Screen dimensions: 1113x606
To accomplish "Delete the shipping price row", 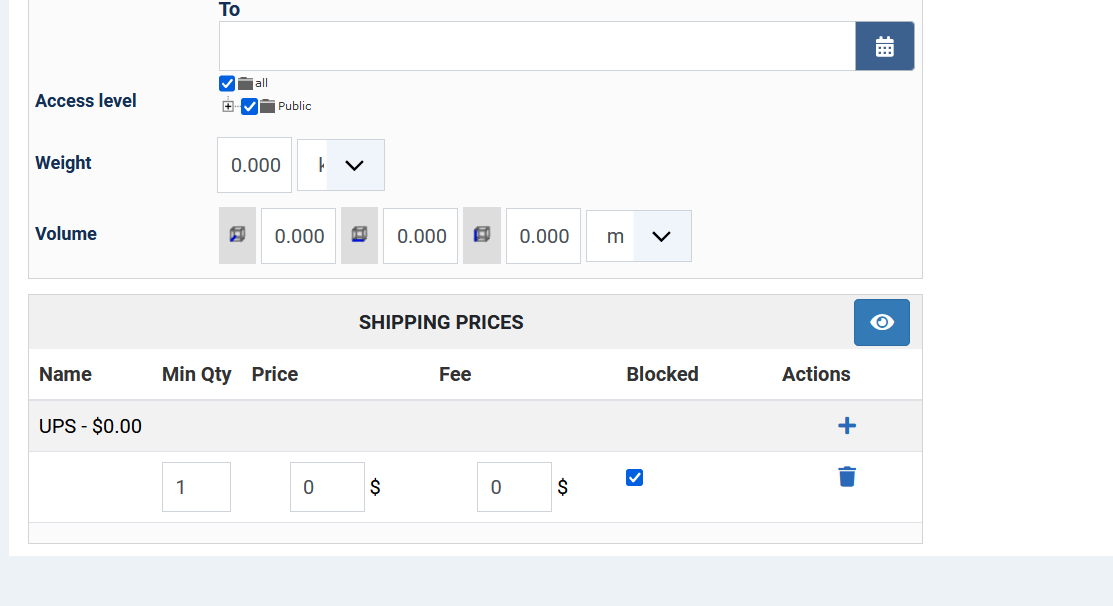I will [846, 477].
